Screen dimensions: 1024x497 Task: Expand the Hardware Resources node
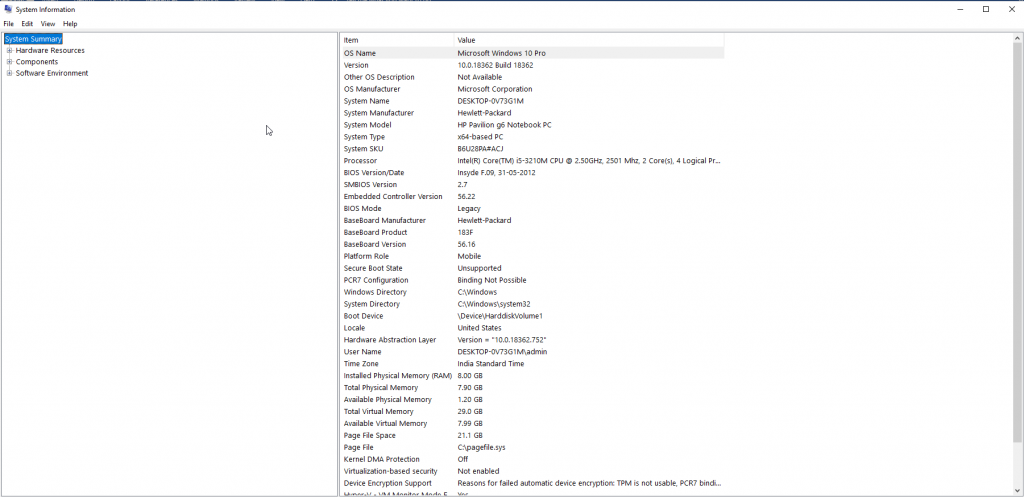click(9, 50)
